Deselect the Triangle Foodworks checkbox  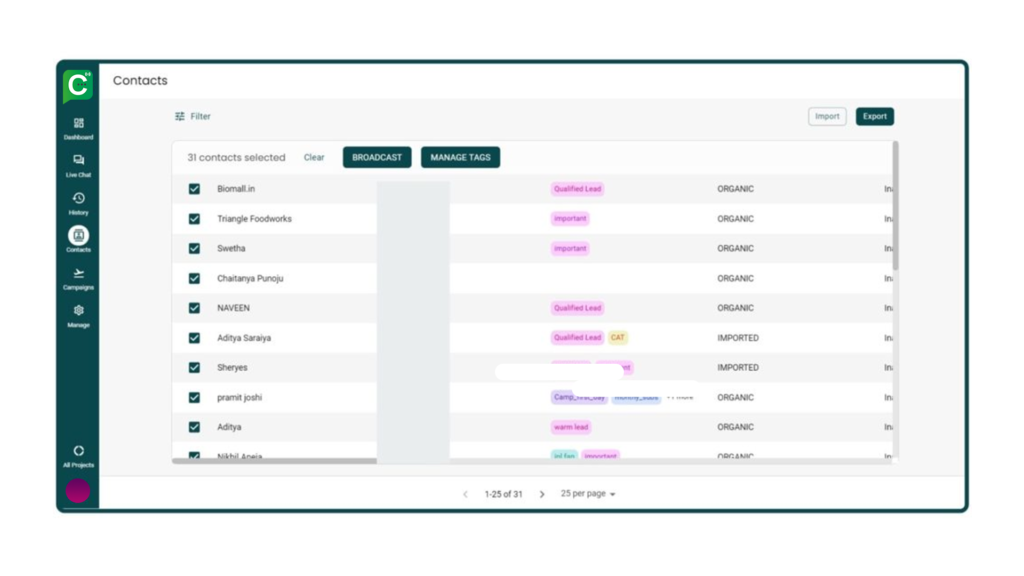coord(194,219)
